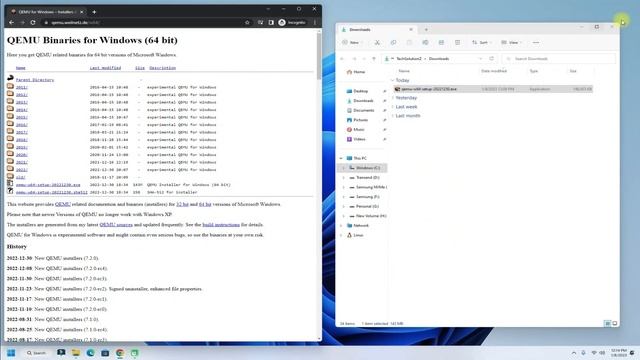This screenshot has width=640, height=360.
Task: Click the Cut icon in Explorer toolbar
Action: [377, 42]
